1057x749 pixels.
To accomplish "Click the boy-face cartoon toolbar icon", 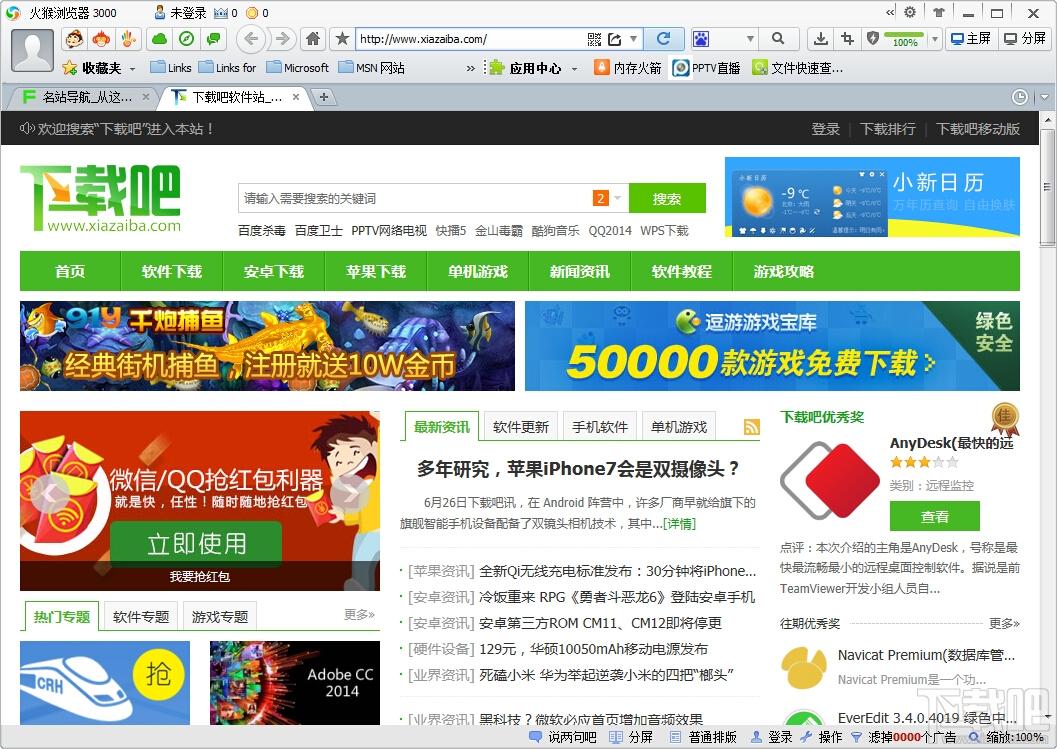I will 74,39.
